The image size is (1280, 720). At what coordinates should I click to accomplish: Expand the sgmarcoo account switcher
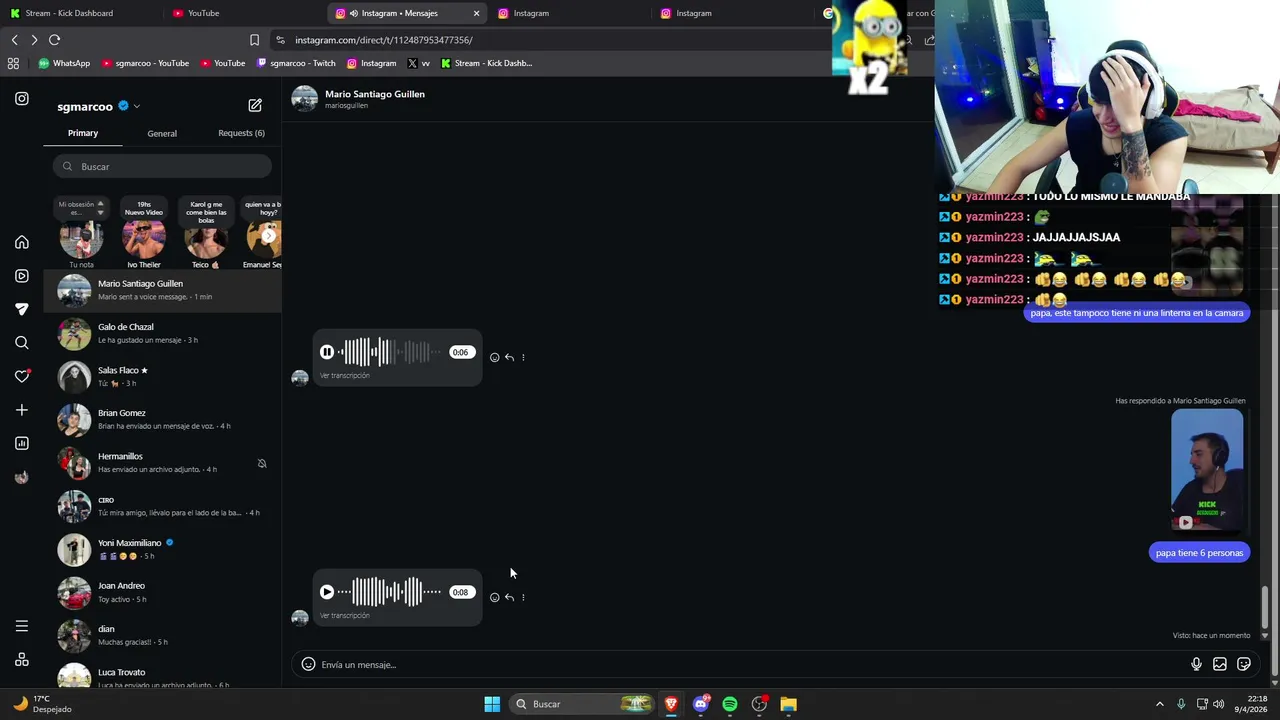tap(137, 106)
